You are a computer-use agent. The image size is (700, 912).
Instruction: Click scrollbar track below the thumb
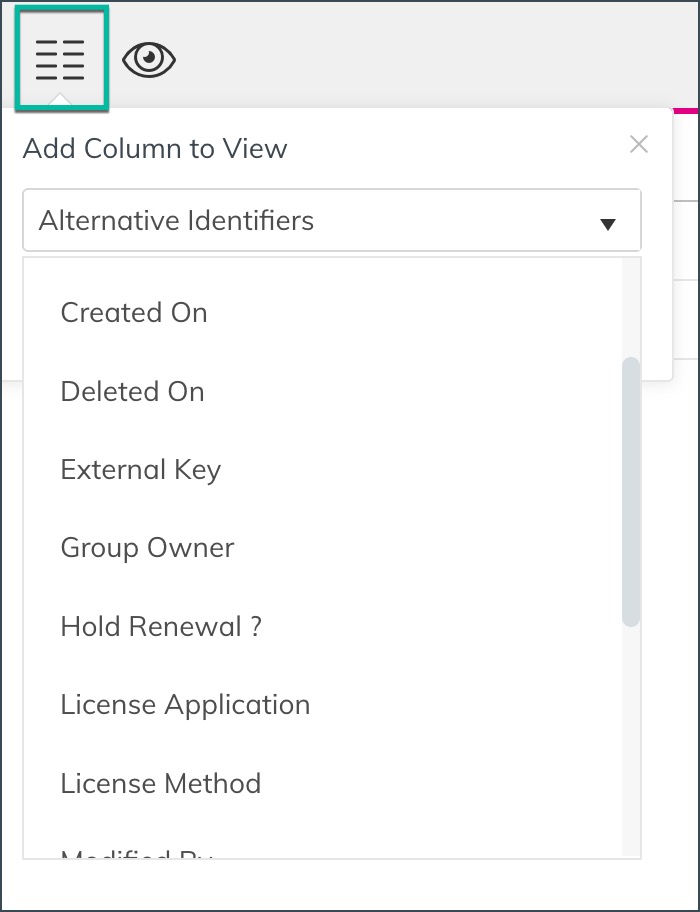[x=630, y=740]
